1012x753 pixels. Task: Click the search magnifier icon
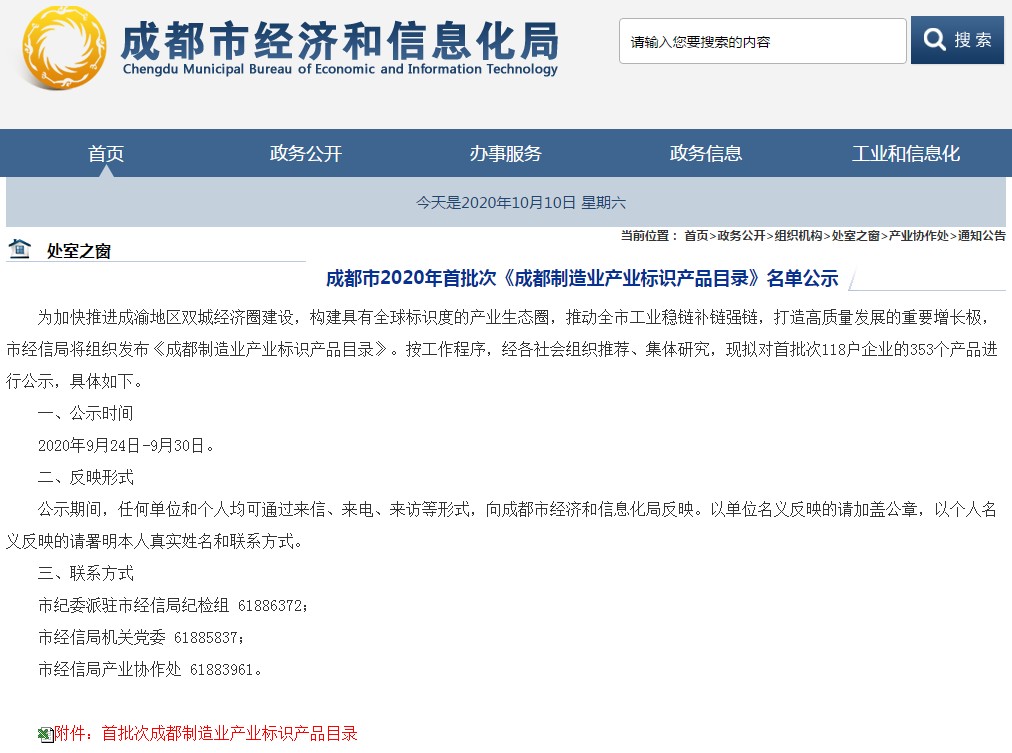[934, 40]
